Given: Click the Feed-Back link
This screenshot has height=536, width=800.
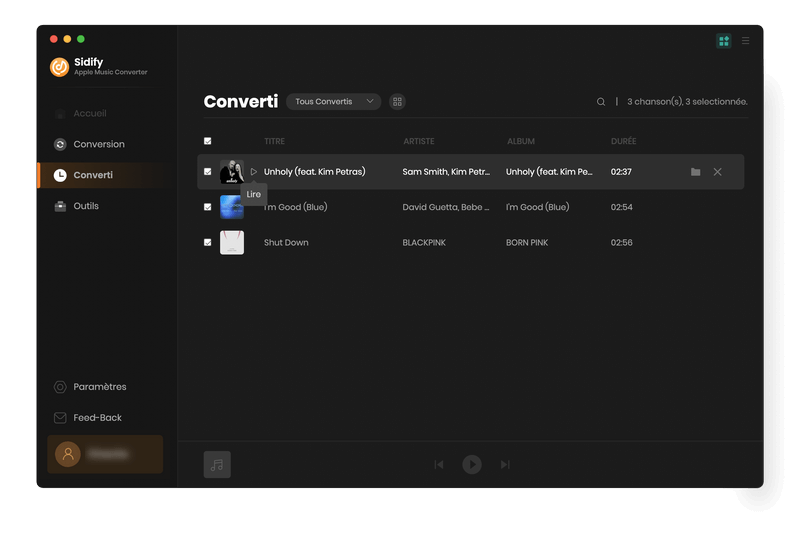Looking at the screenshot, I should coord(97,418).
